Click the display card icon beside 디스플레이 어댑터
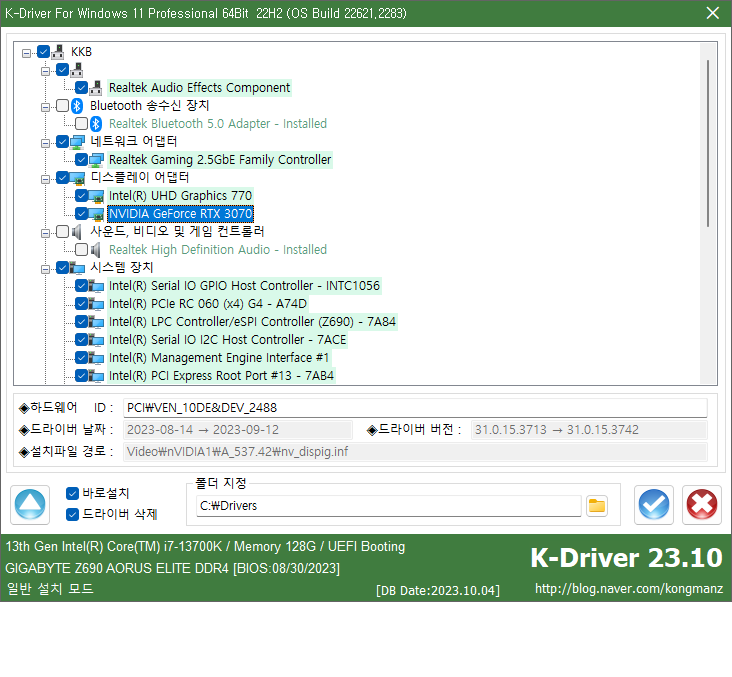The height and width of the screenshot is (677, 732). [77, 178]
